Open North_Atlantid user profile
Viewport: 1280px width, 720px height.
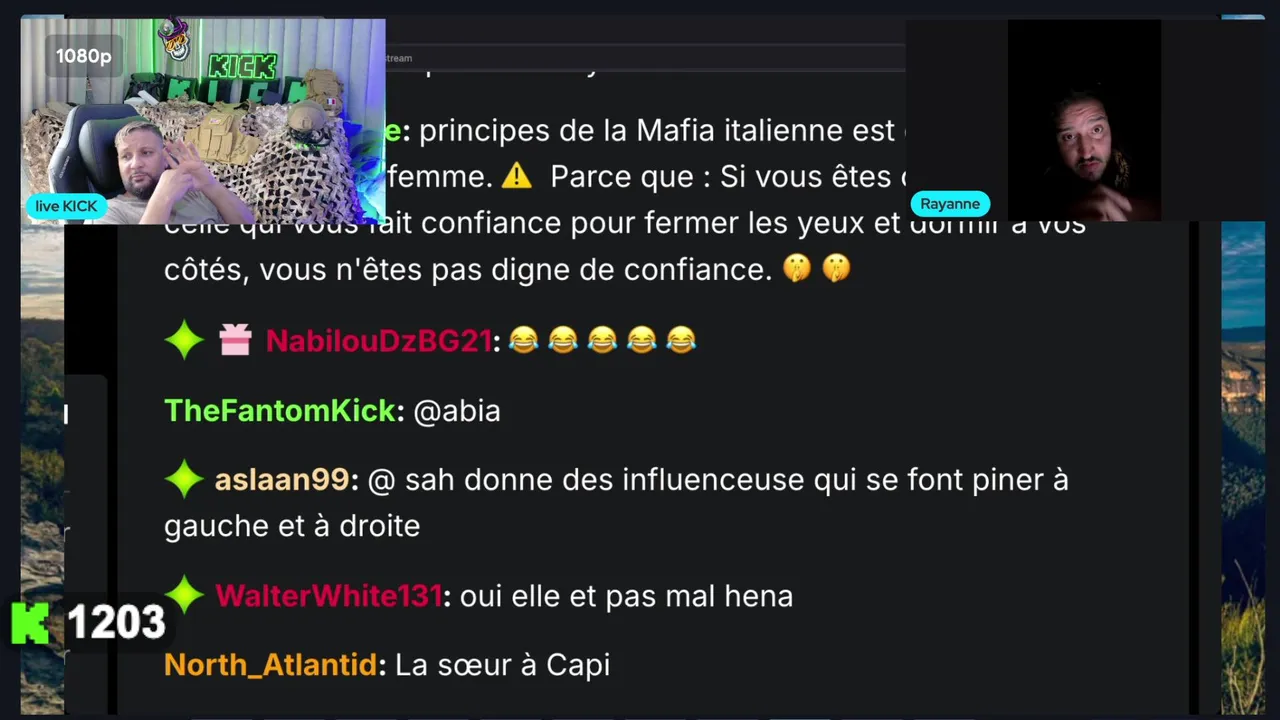tap(270, 665)
